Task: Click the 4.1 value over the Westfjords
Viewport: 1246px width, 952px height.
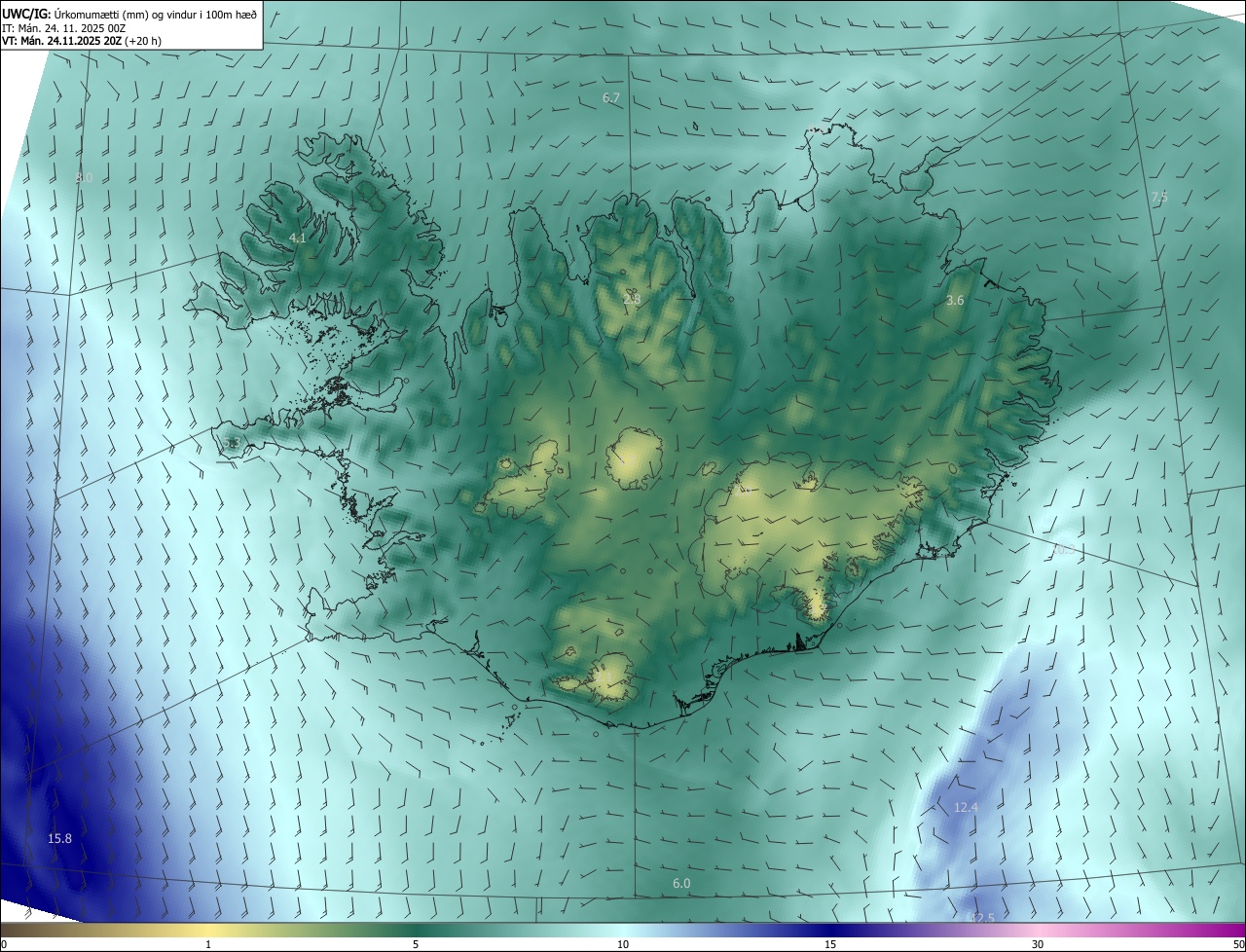Action: click(x=298, y=238)
